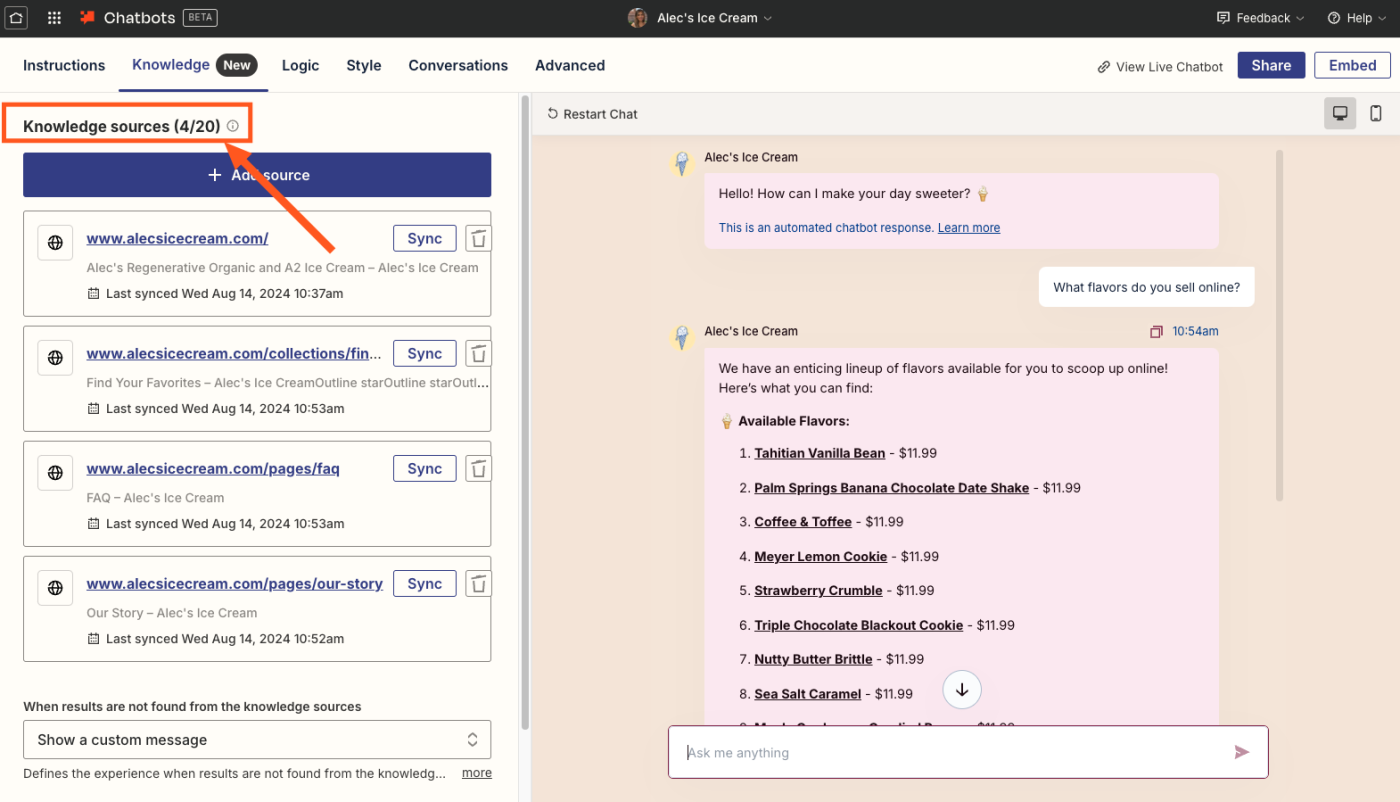Open the Alec's Ice Cream chatbot switcher

700,18
